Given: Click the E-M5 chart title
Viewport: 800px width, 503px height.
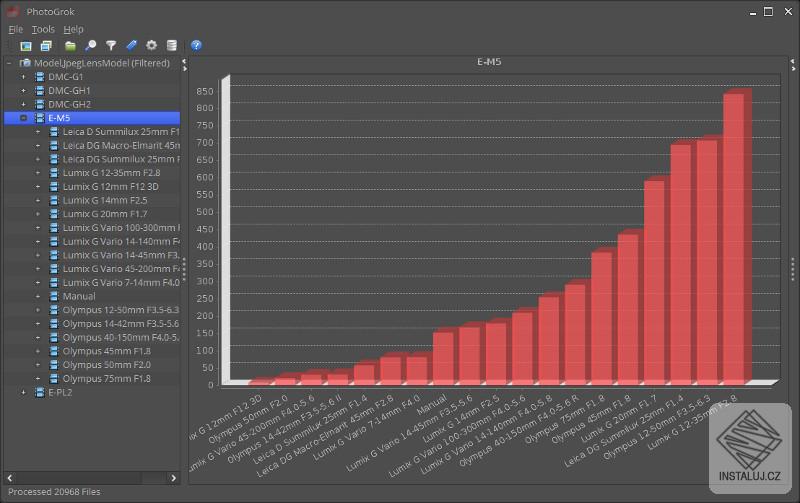Looking at the screenshot, I should pos(489,62).
